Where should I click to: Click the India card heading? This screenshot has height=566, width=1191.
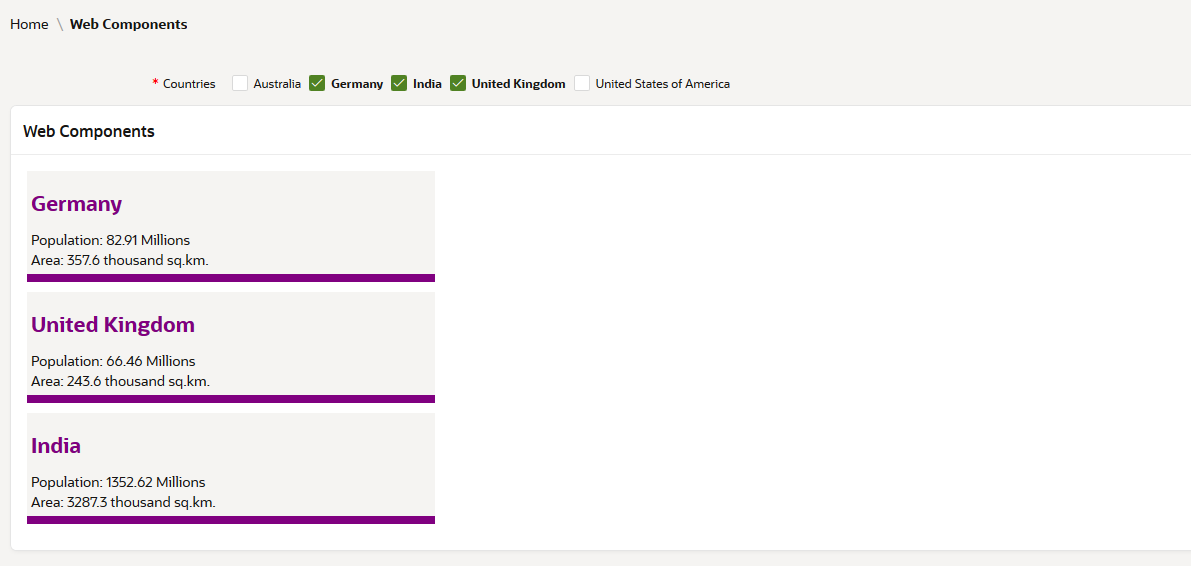(x=56, y=445)
